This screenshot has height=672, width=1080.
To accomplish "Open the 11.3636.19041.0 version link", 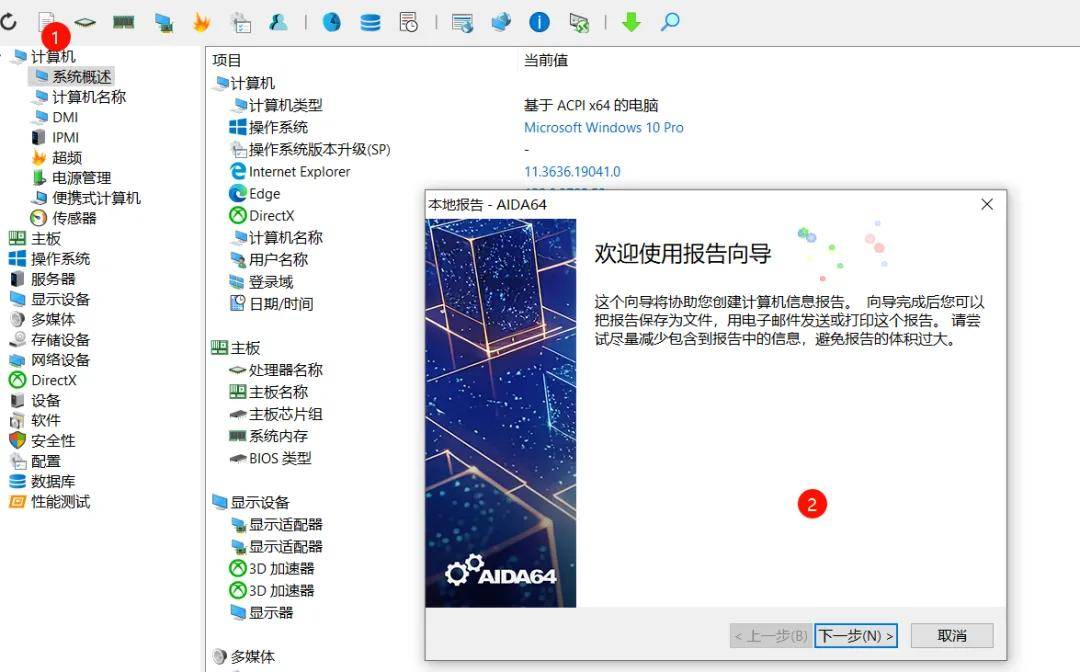I will coord(572,171).
